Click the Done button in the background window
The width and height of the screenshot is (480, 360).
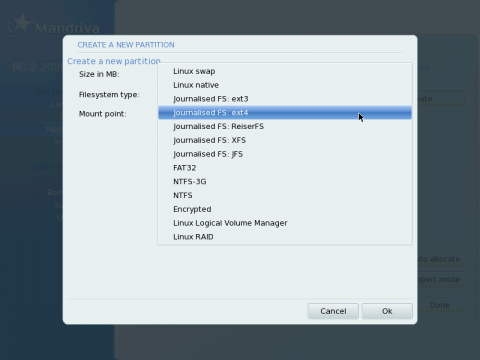(441, 305)
